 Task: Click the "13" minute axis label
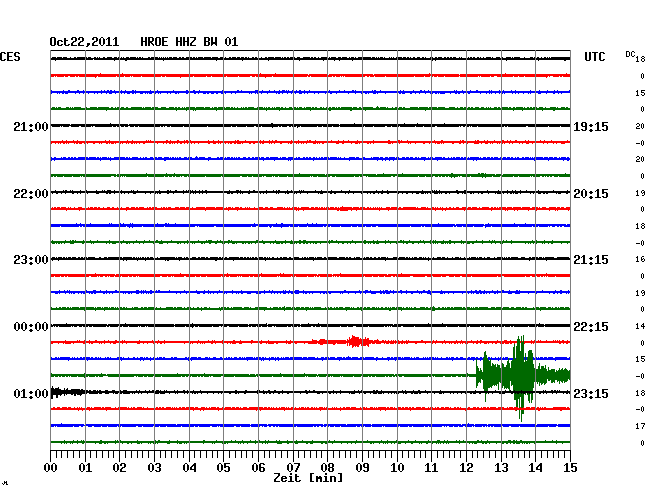pyautogui.click(x=501, y=467)
